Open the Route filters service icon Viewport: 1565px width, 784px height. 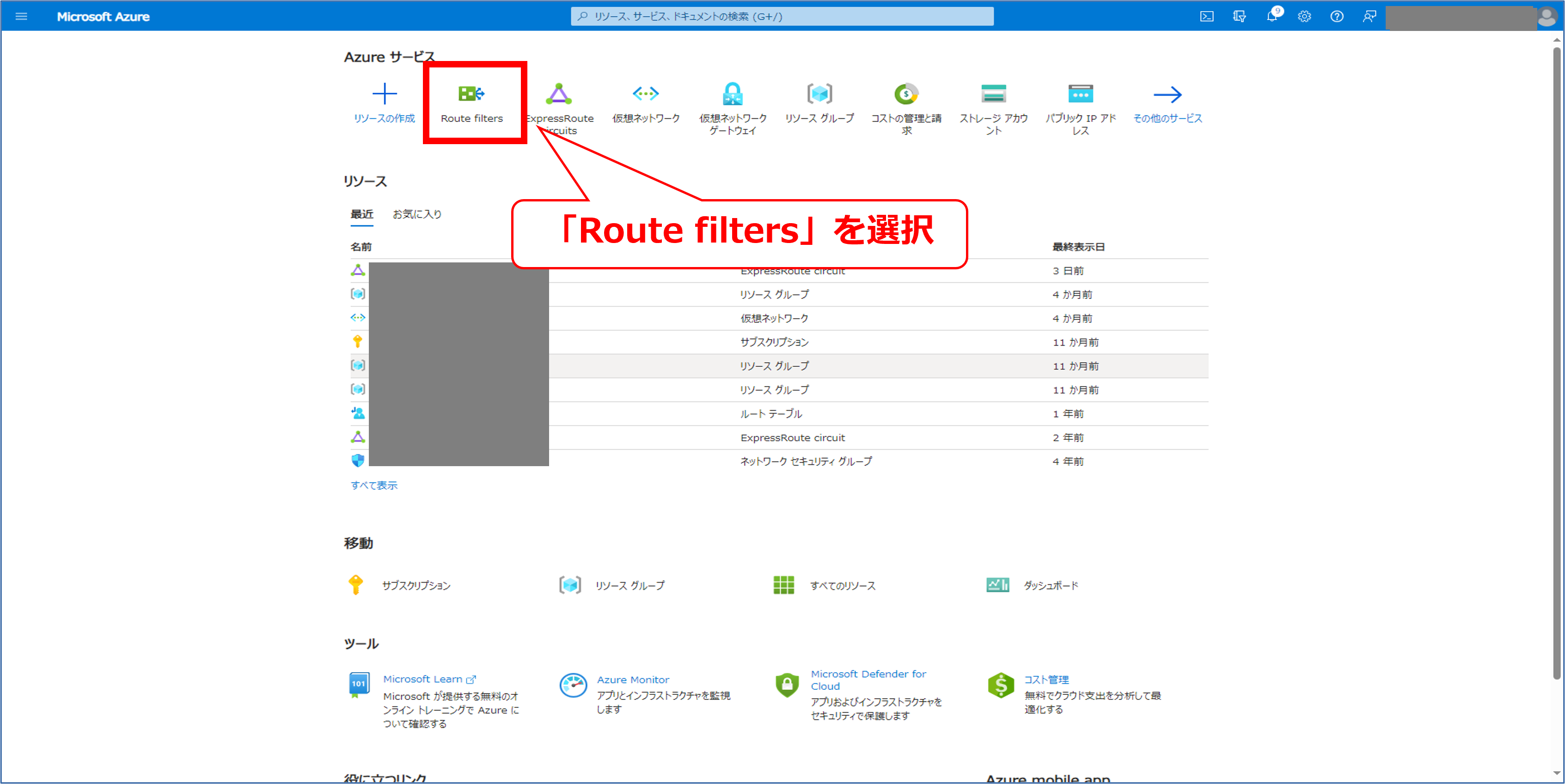pos(471,94)
